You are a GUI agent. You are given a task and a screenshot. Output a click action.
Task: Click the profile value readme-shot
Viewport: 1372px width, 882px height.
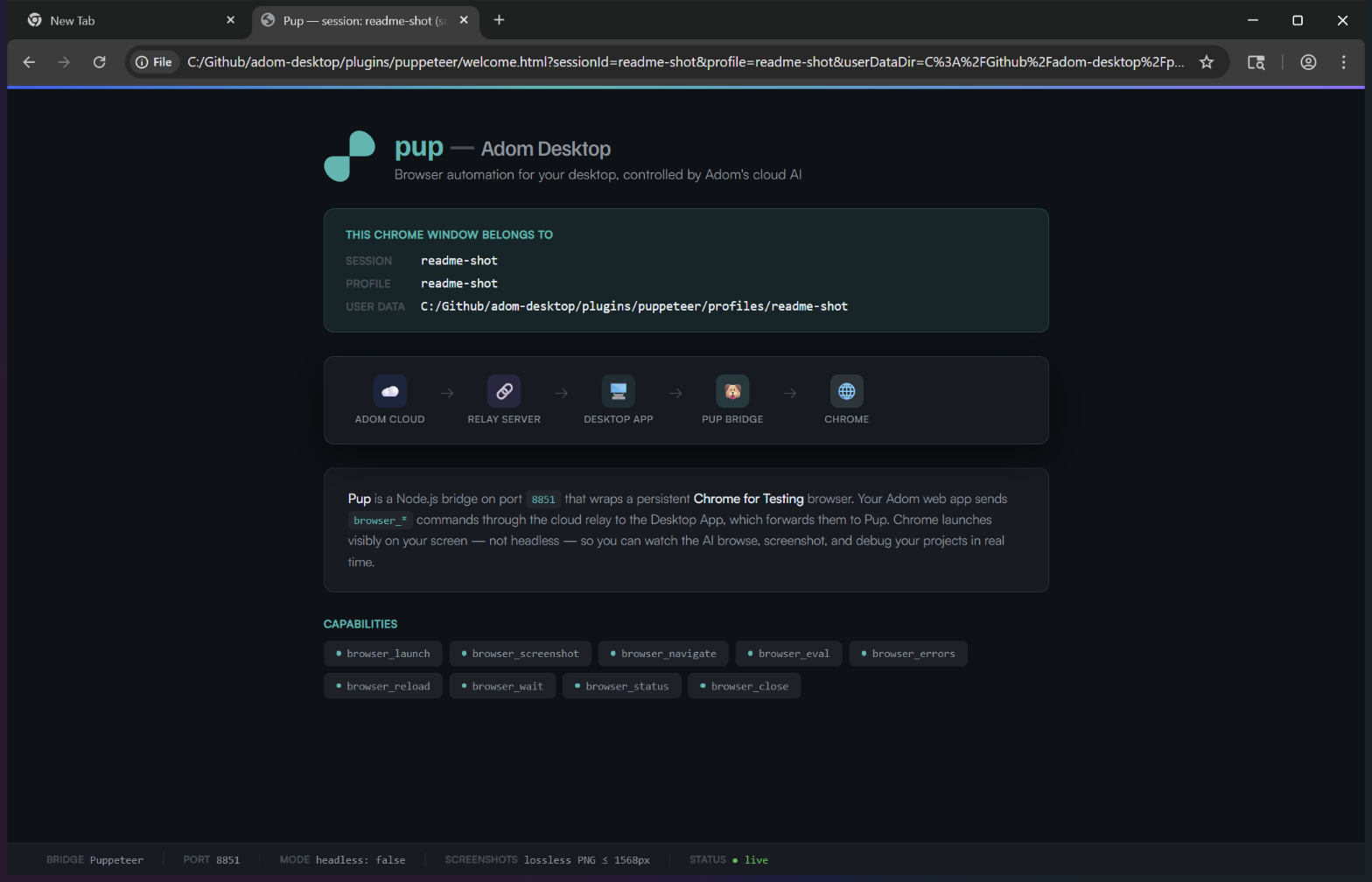click(459, 283)
